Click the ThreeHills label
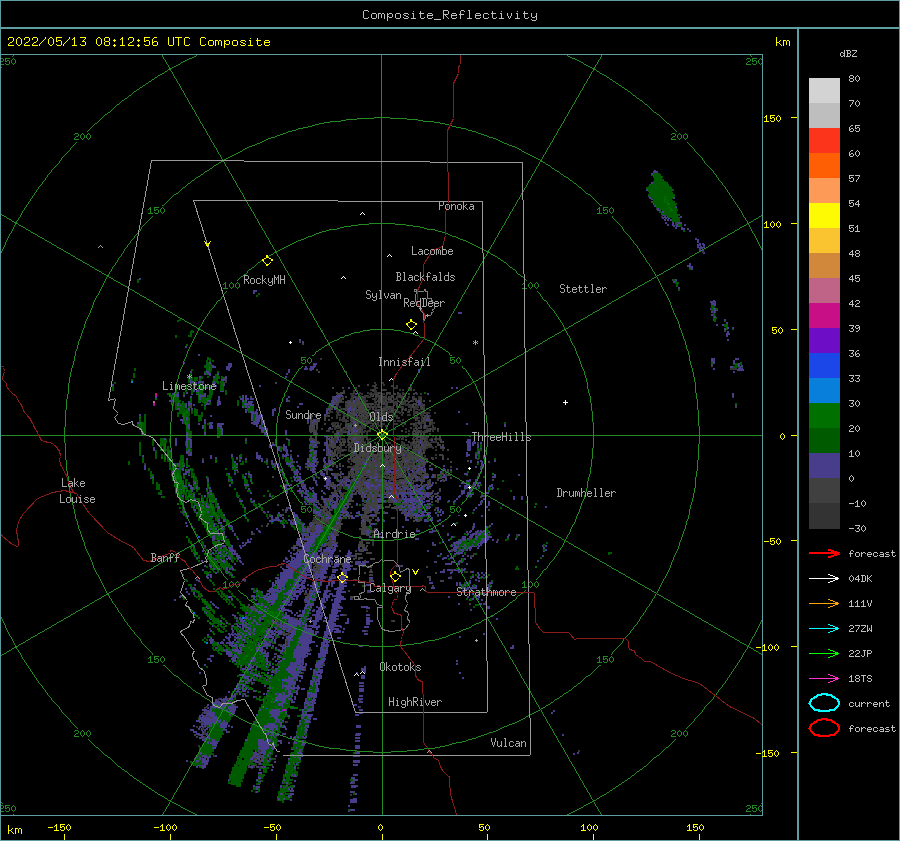The image size is (900, 841). tap(502, 437)
